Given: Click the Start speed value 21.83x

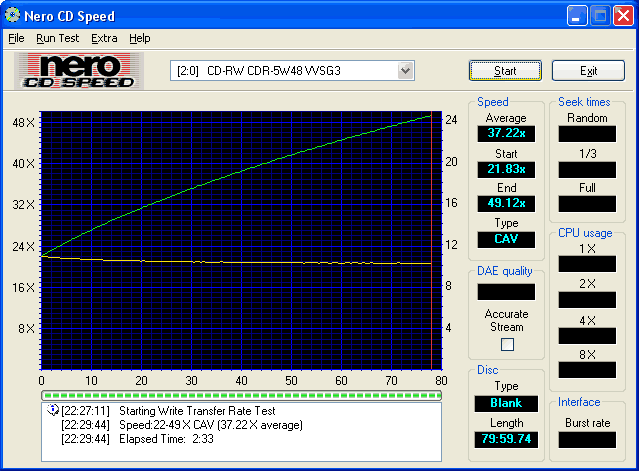Looking at the screenshot, I should pos(506,169).
